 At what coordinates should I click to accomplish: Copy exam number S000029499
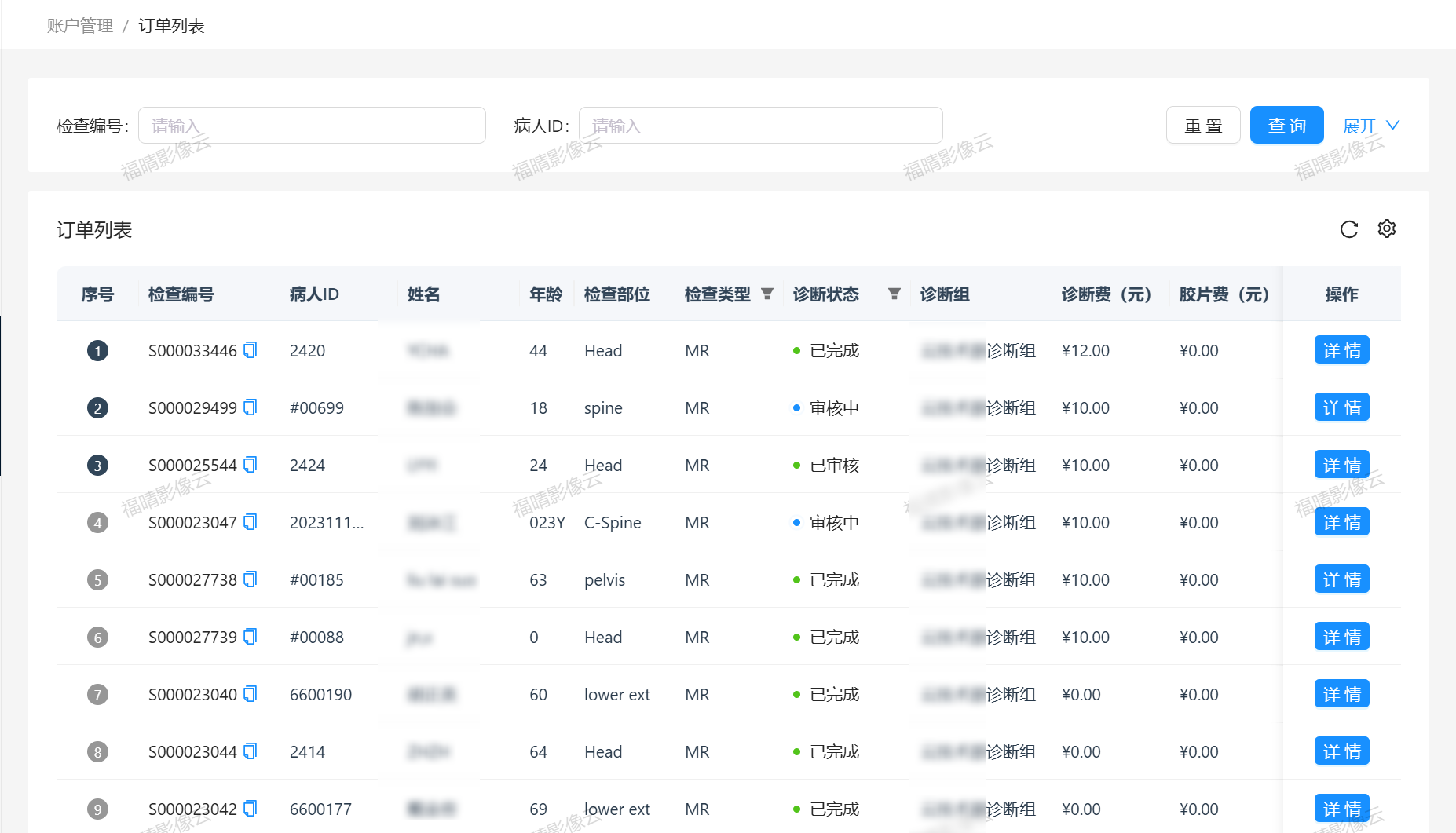coord(251,407)
